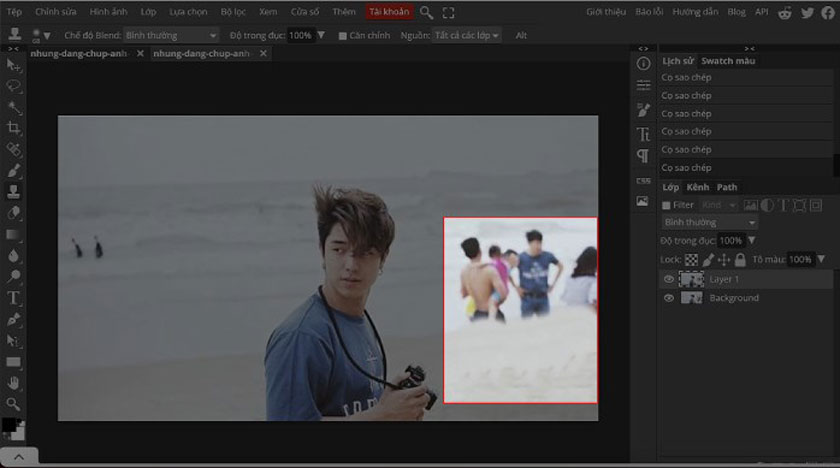Screen dimensions: 840x468
Task: Open layer blend mode Bình thường dropdown
Action: point(710,222)
